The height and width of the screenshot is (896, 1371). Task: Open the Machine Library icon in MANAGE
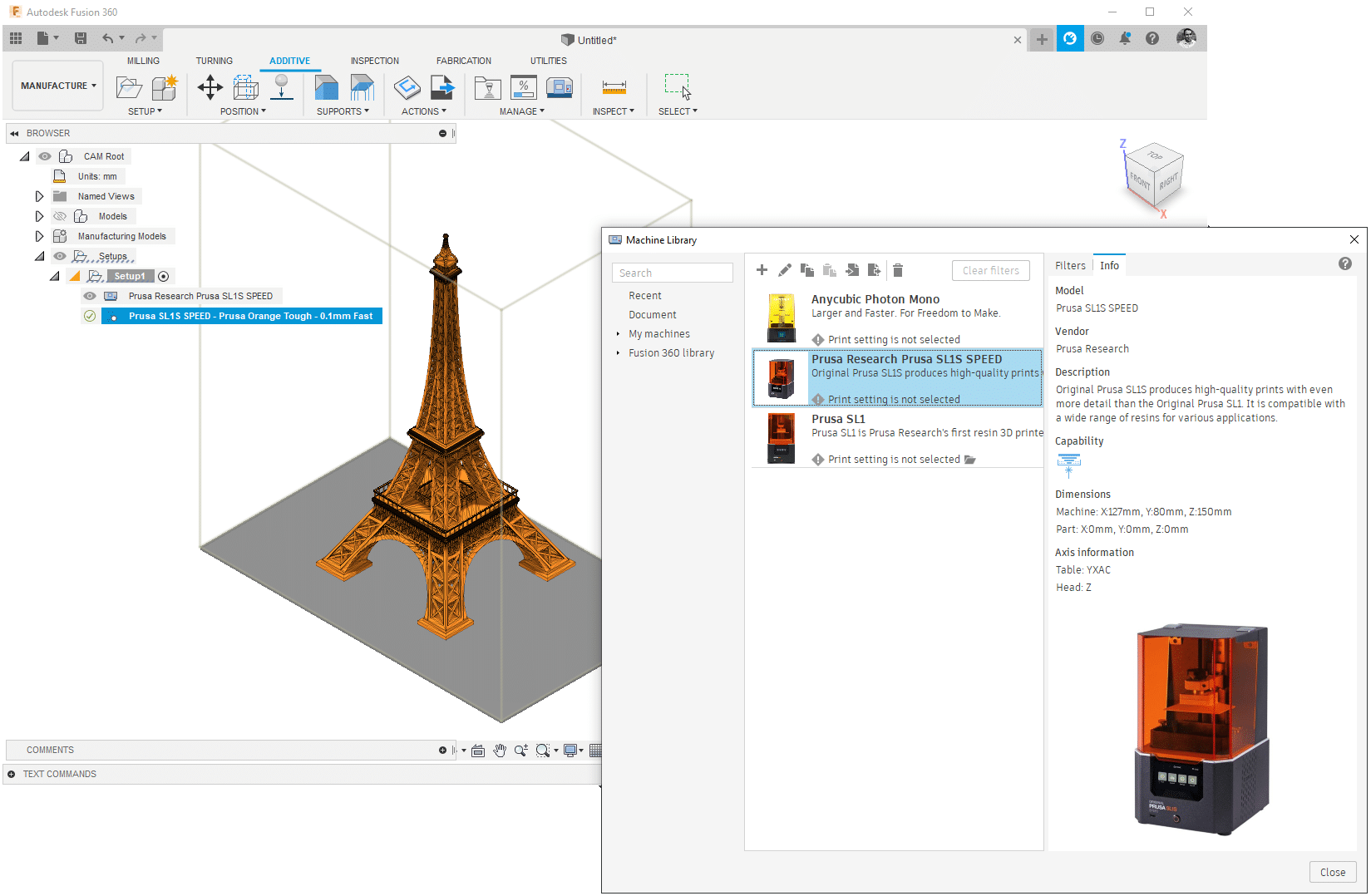[x=560, y=87]
